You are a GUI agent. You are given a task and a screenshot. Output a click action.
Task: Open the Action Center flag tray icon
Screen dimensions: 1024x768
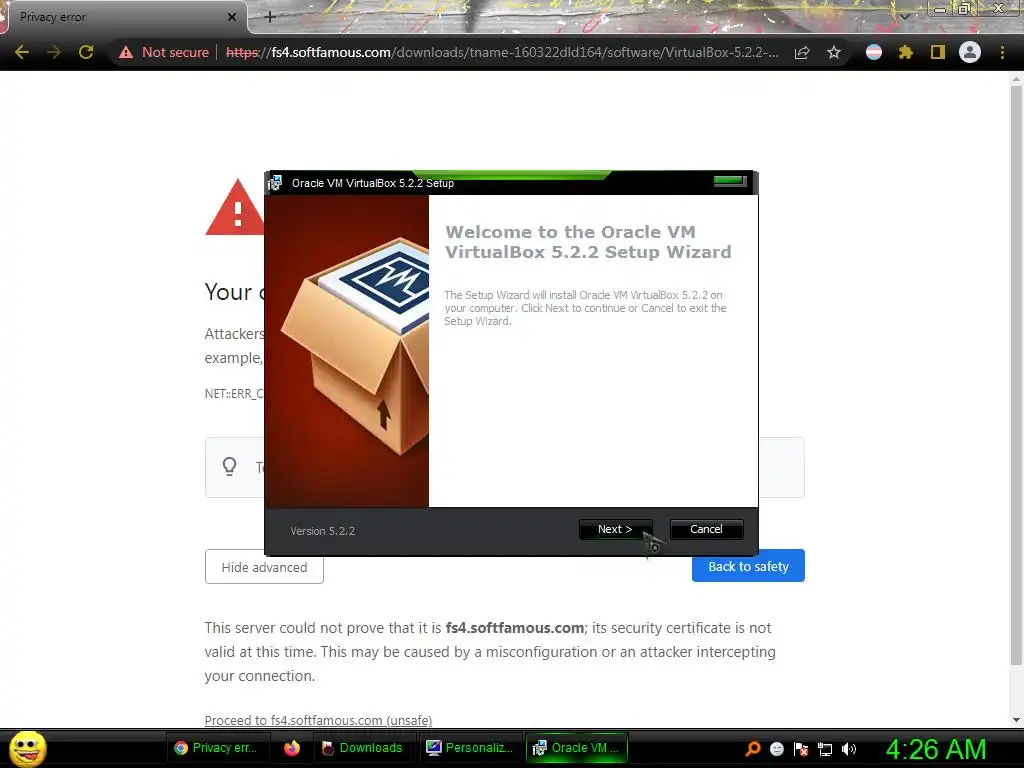801,749
